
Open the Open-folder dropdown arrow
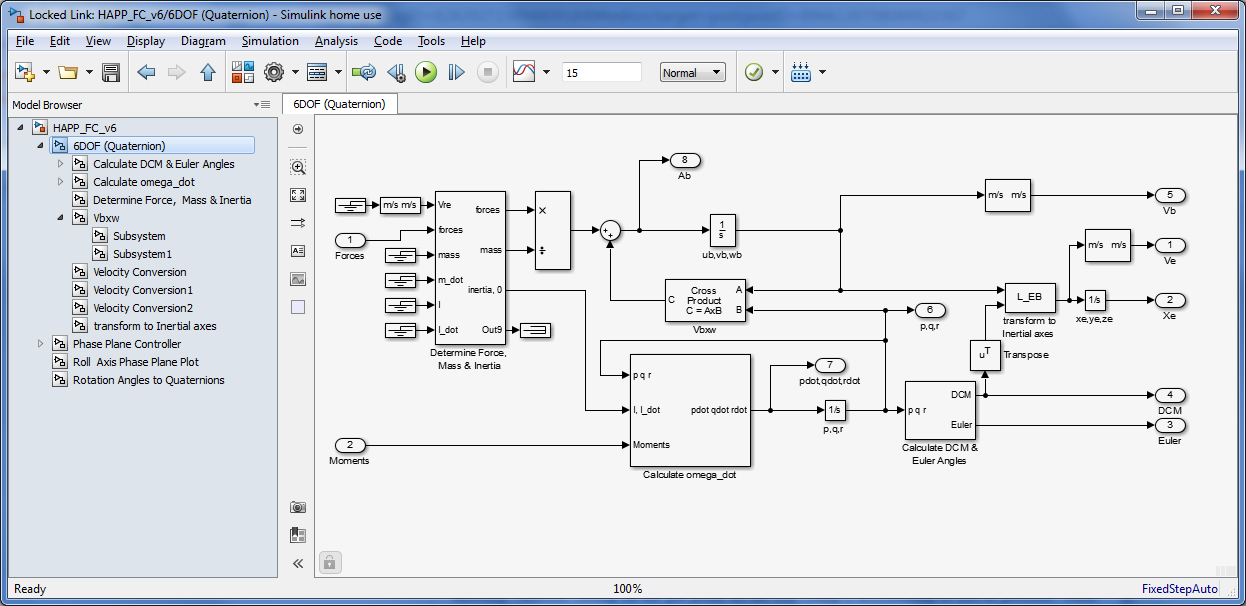click(x=89, y=72)
